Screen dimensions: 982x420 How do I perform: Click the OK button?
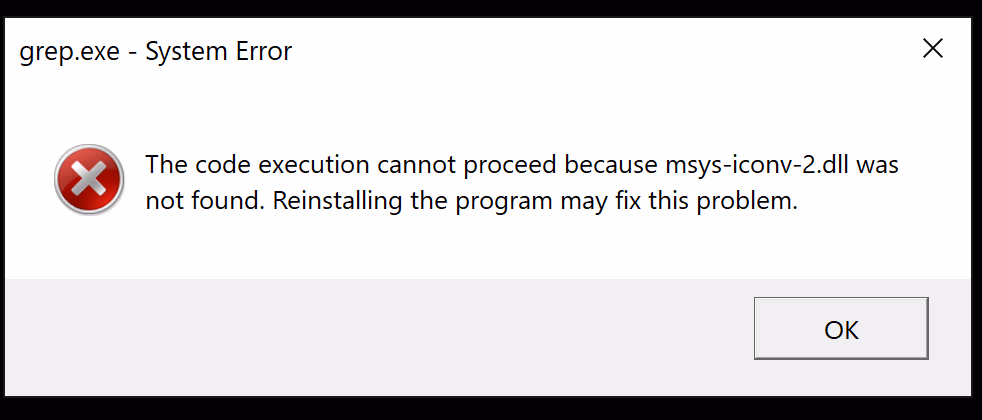click(841, 330)
